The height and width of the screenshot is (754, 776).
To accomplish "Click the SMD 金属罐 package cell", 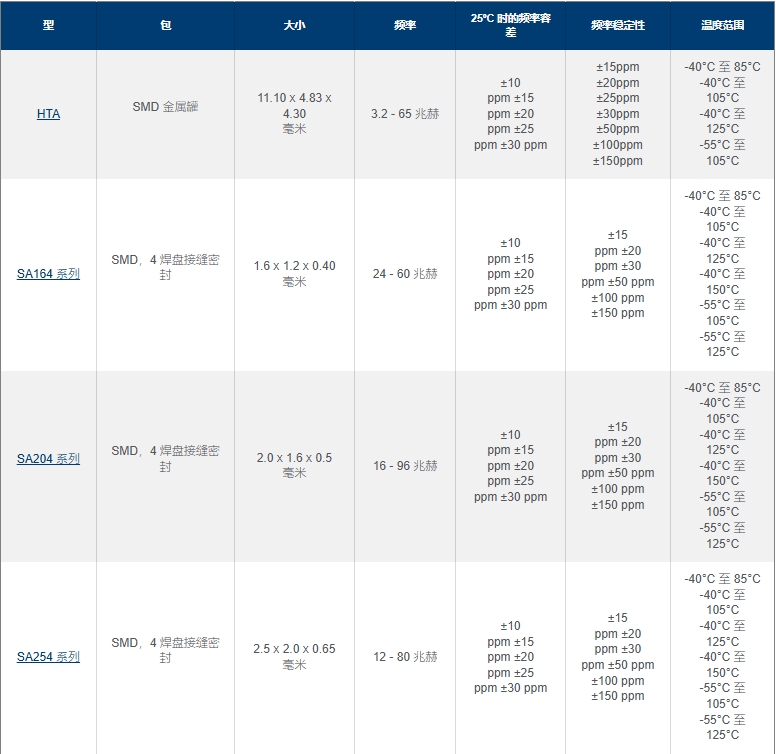I will click(165, 106).
